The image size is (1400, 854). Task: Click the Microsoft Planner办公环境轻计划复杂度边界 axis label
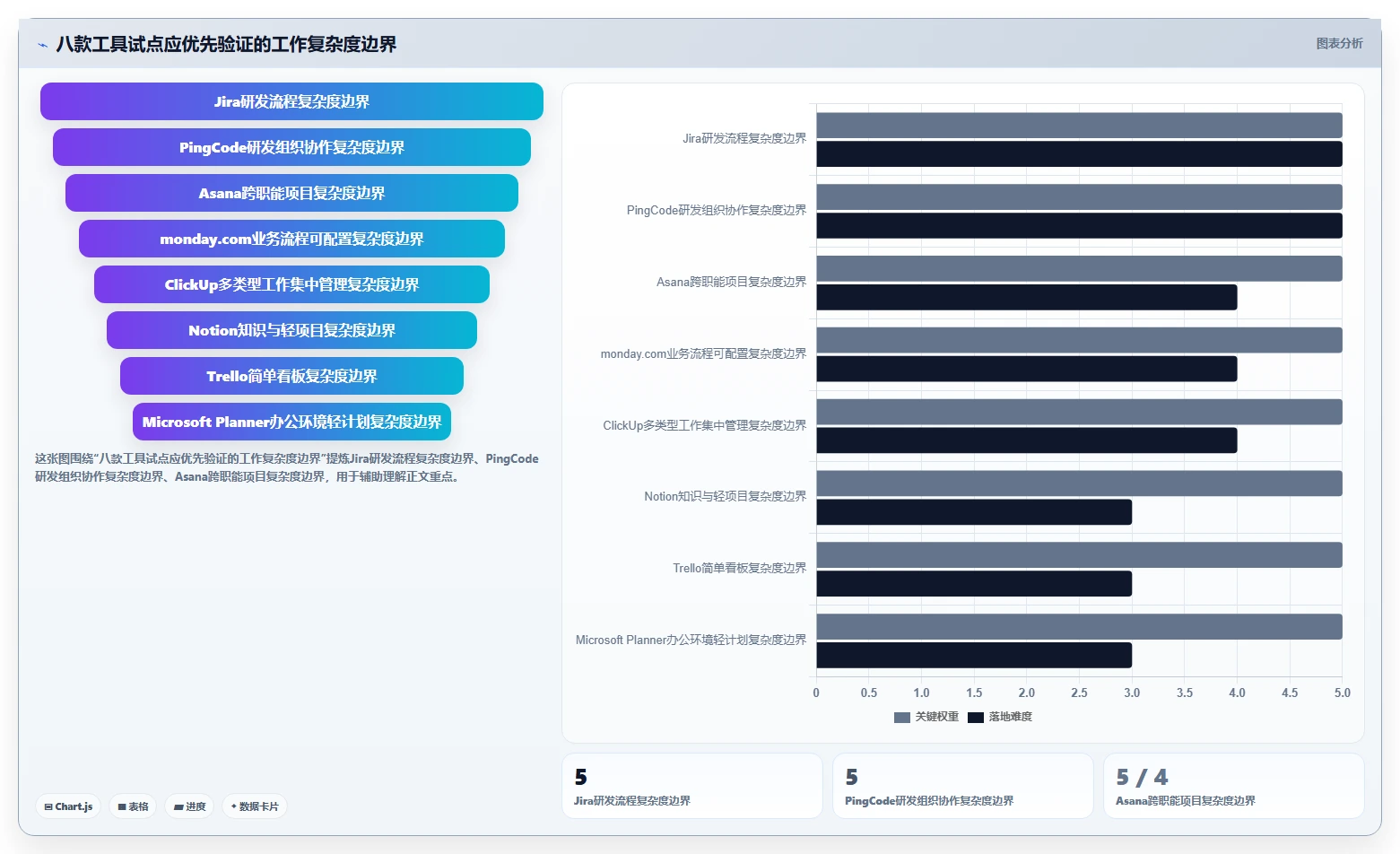pyautogui.click(x=691, y=640)
